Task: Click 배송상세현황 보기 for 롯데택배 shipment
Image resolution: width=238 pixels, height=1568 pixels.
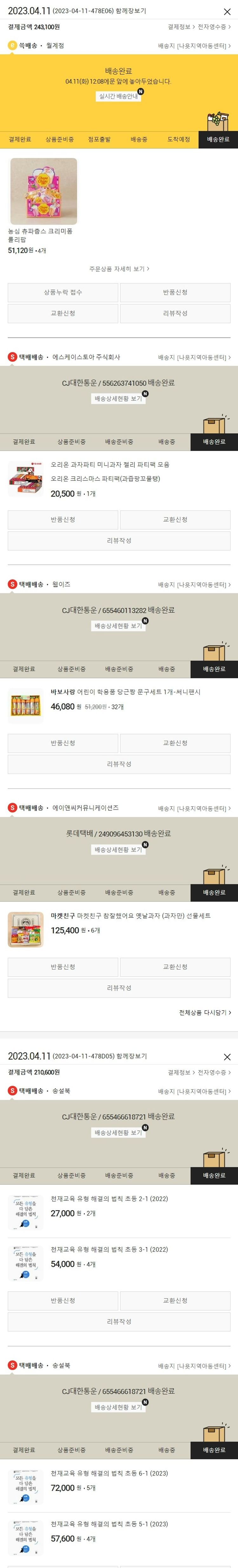Action: (x=118, y=850)
